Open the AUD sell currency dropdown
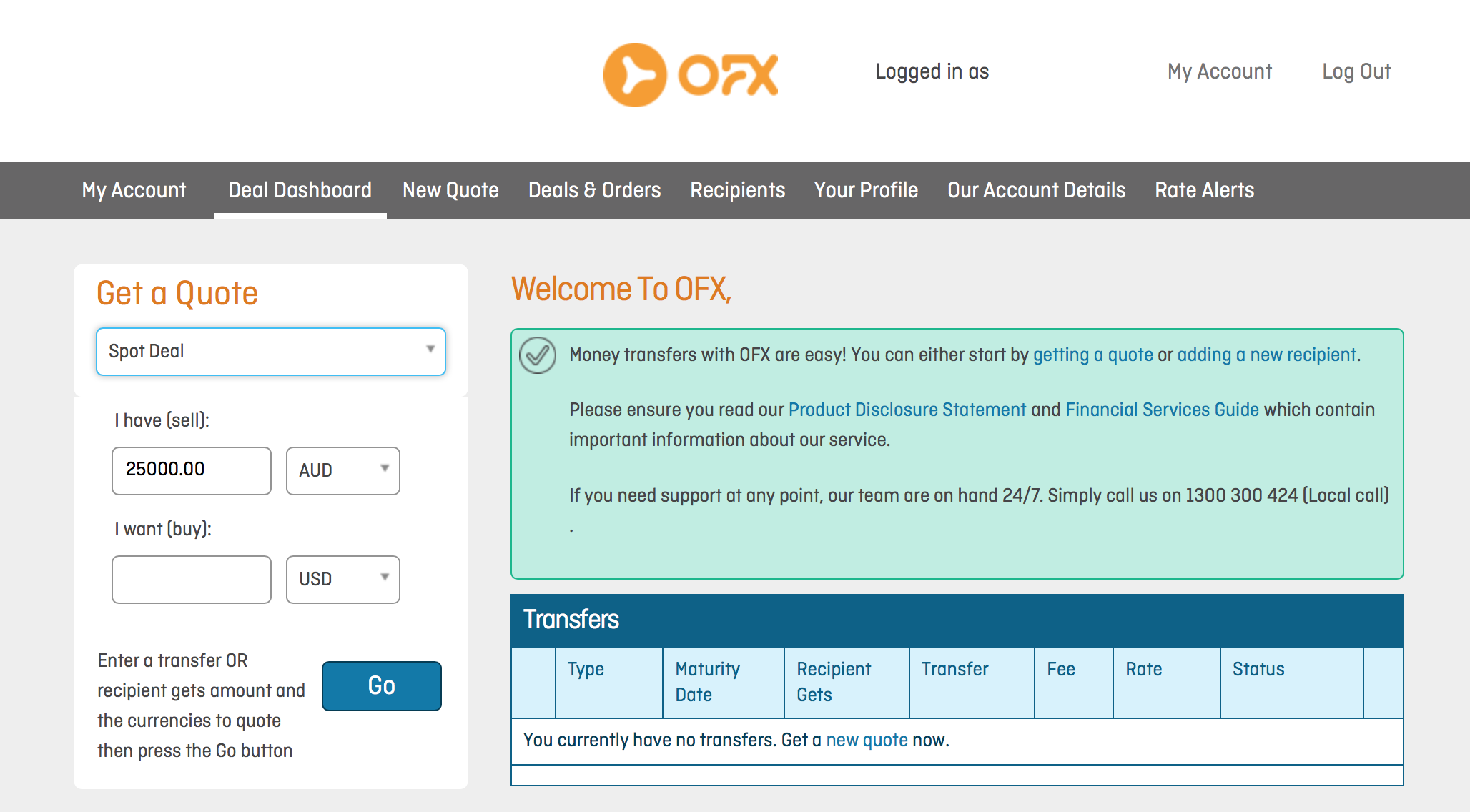Viewport: 1470px width, 812px height. click(343, 471)
